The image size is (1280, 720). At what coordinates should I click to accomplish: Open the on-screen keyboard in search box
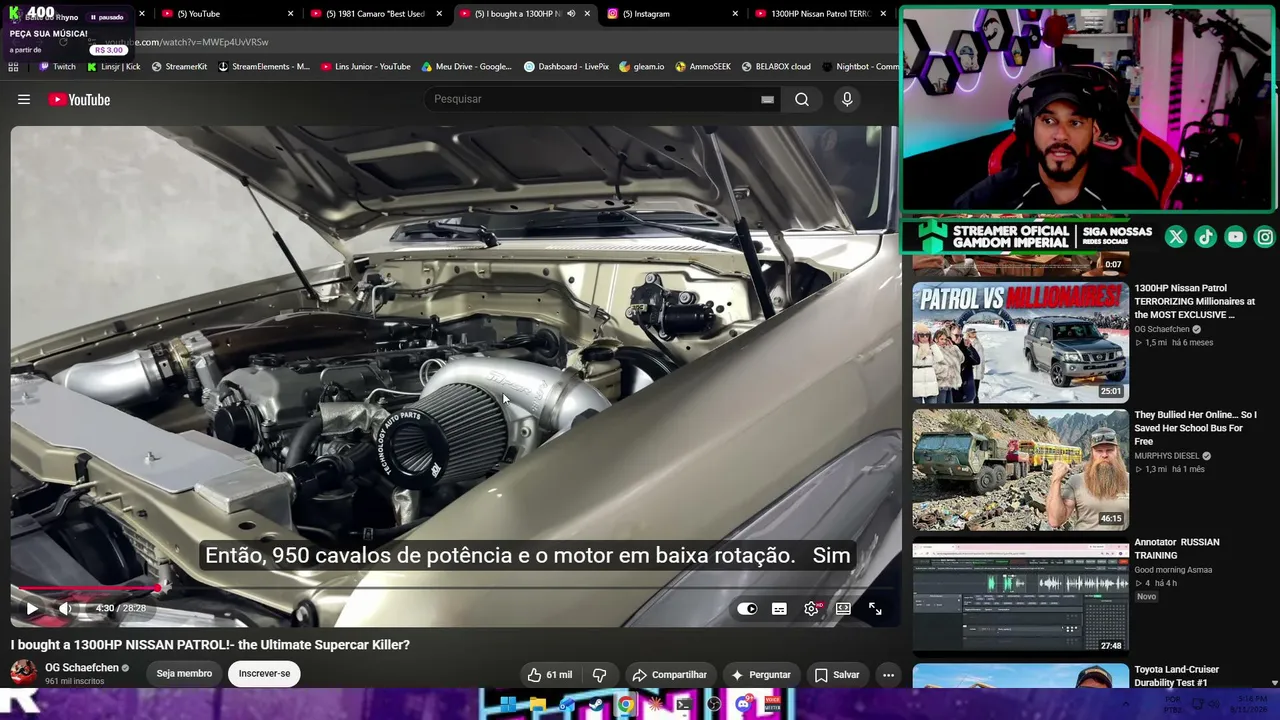coord(767,99)
